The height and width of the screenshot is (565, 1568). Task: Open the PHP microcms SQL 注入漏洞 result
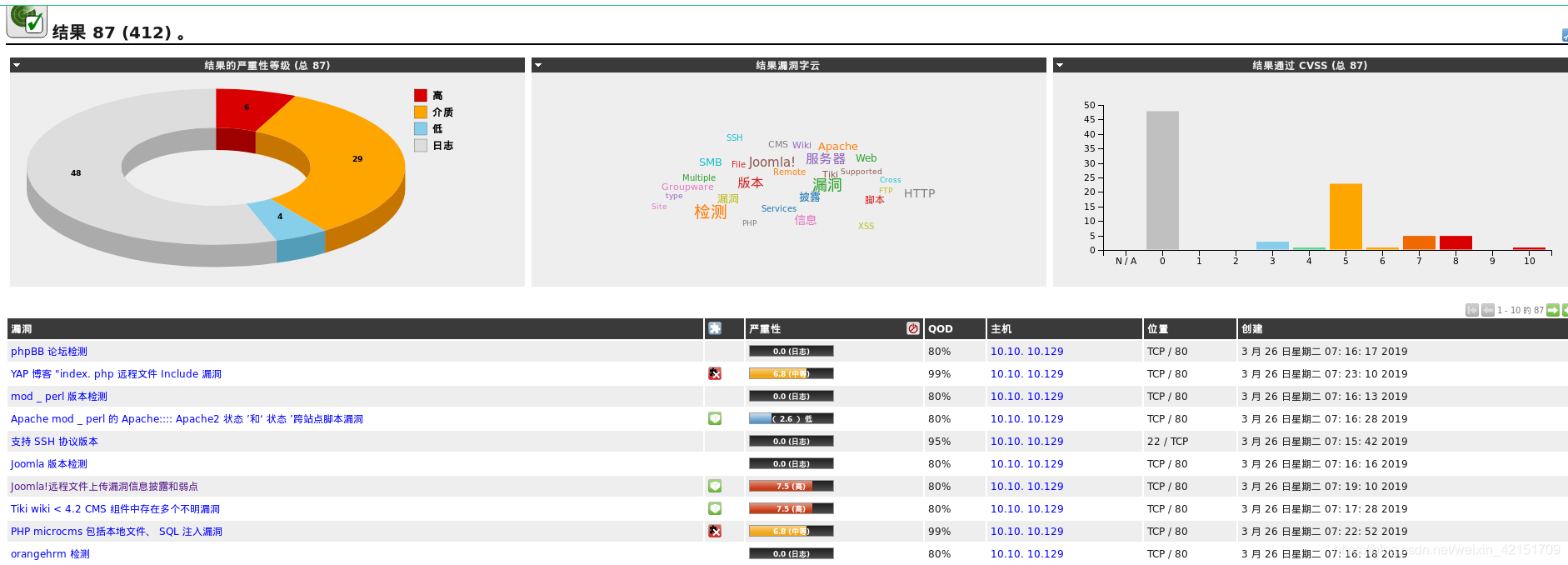point(117,532)
